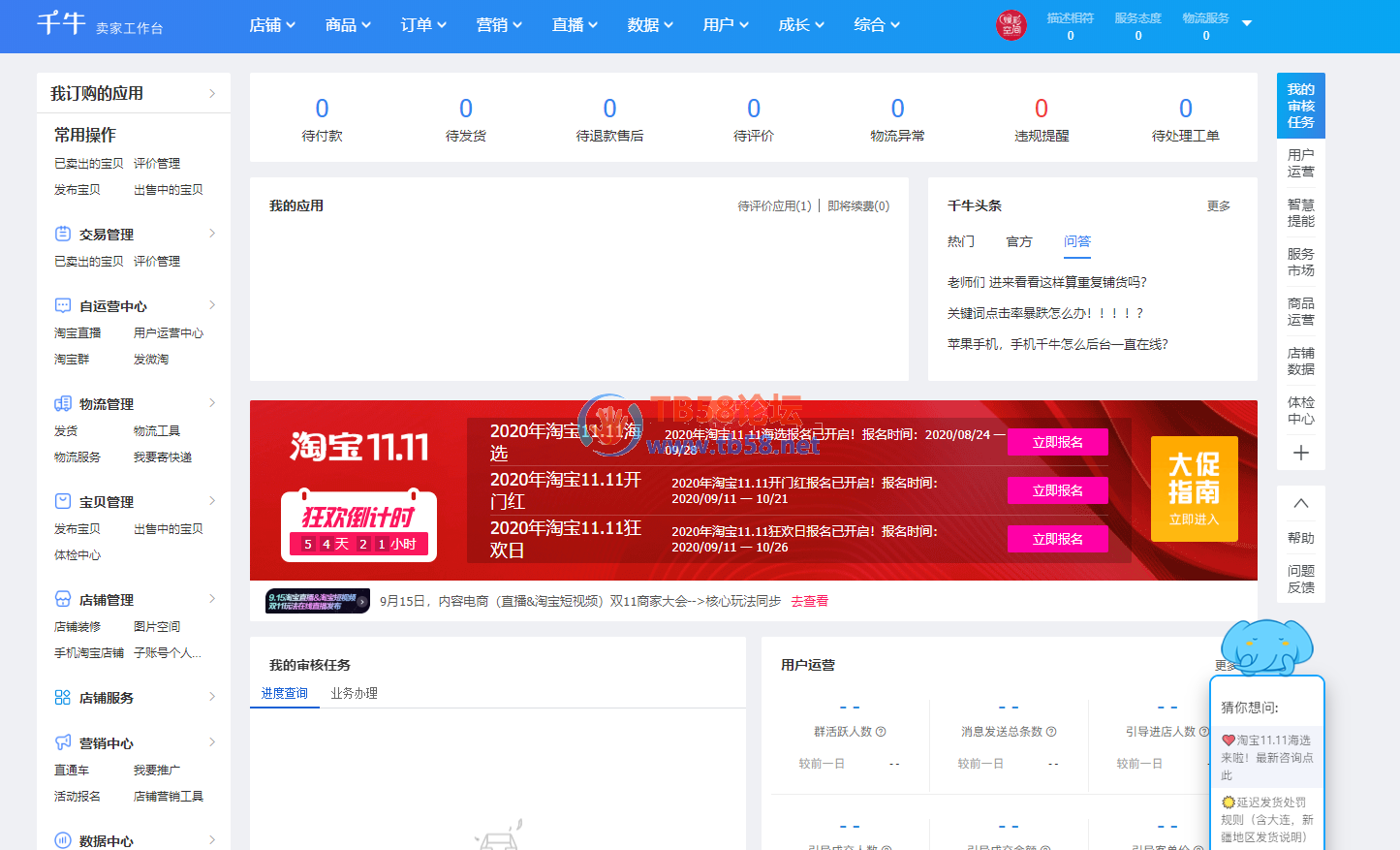The width and height of the screenshot is (1400, 850).
Task: Click the 9.15 livestream thumbnail banner
Action: (x=318, y=601)
